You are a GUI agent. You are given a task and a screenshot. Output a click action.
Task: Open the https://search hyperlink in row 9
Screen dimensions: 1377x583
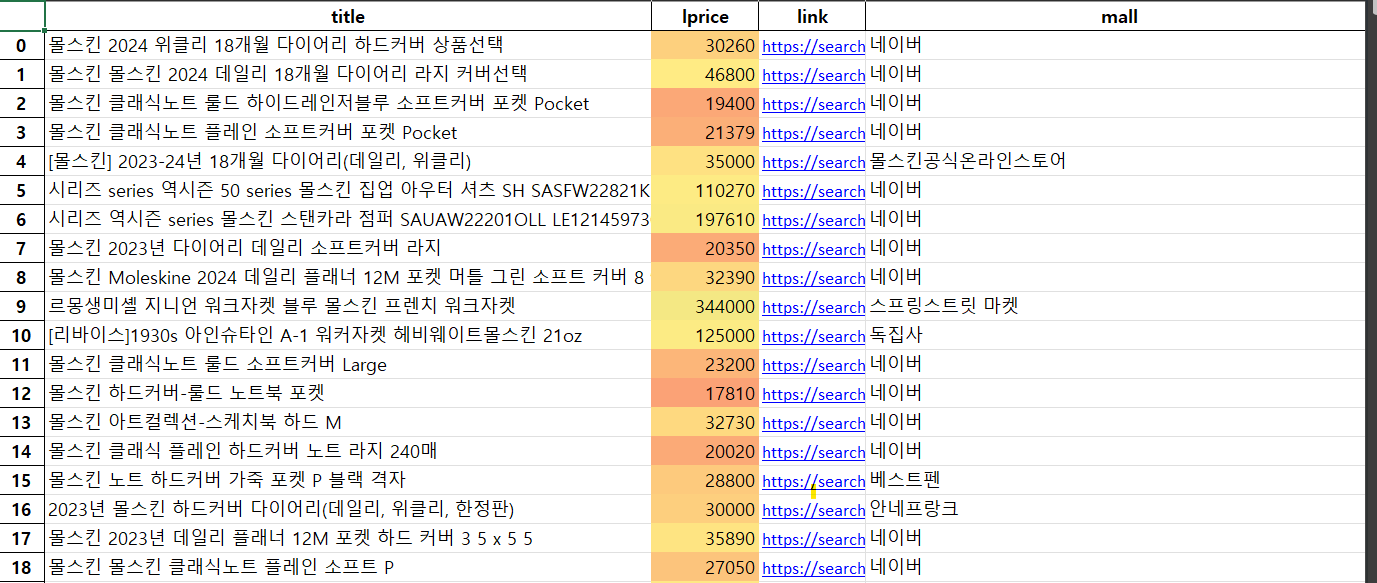point(812,307)
